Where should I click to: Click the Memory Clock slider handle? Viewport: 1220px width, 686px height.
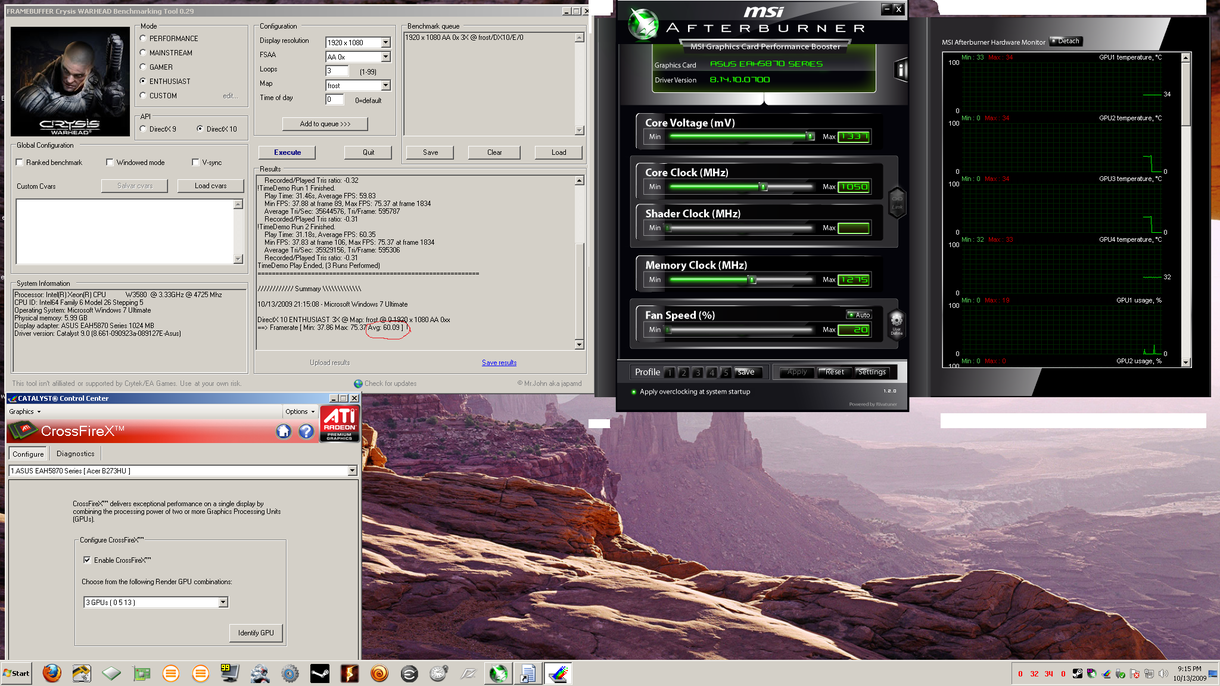tap(752, 280)
